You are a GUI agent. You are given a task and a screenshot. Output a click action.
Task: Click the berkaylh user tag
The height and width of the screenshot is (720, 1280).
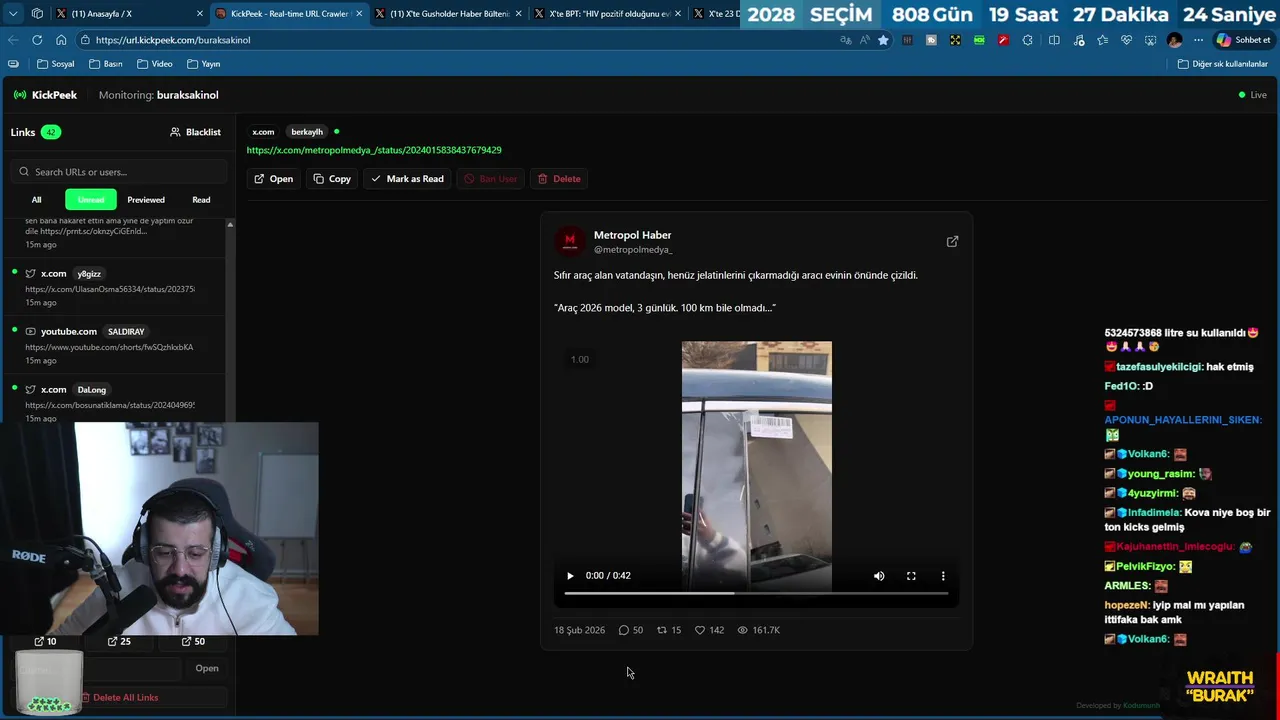pyautogui.click(x=307, y=132)
